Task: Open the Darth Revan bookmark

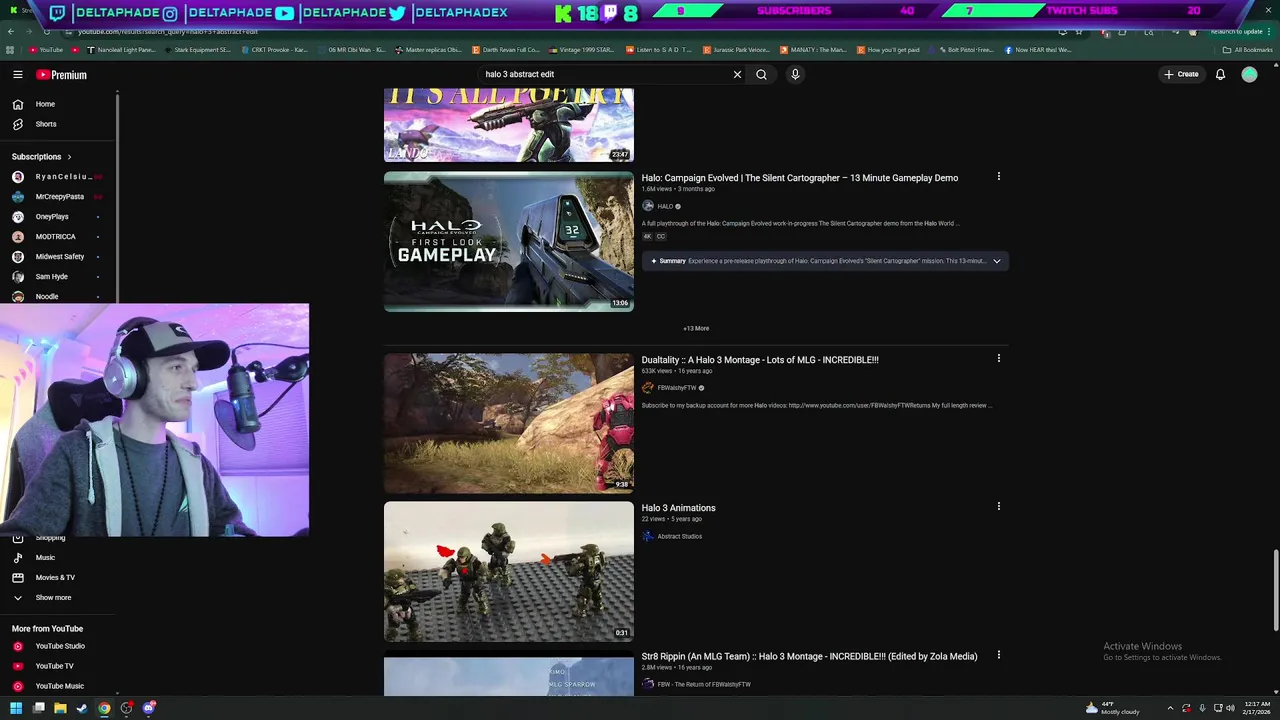Action: 506,50
